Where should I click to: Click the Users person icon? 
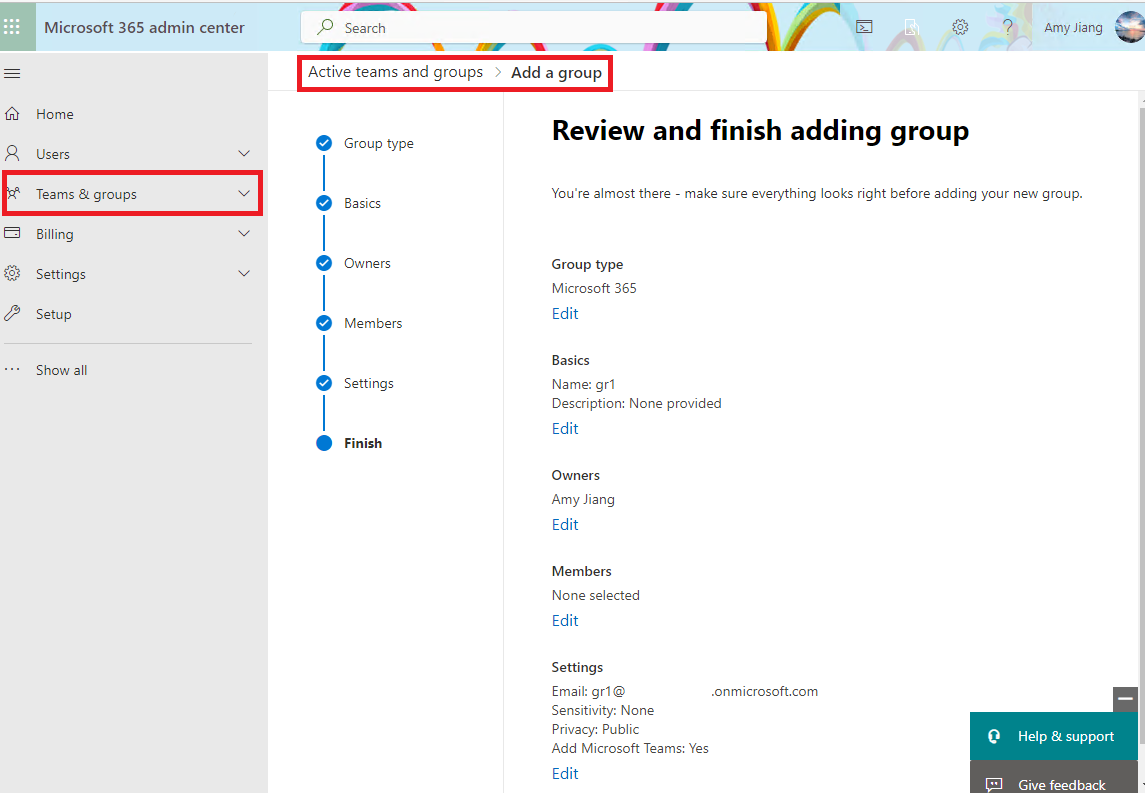12,153
